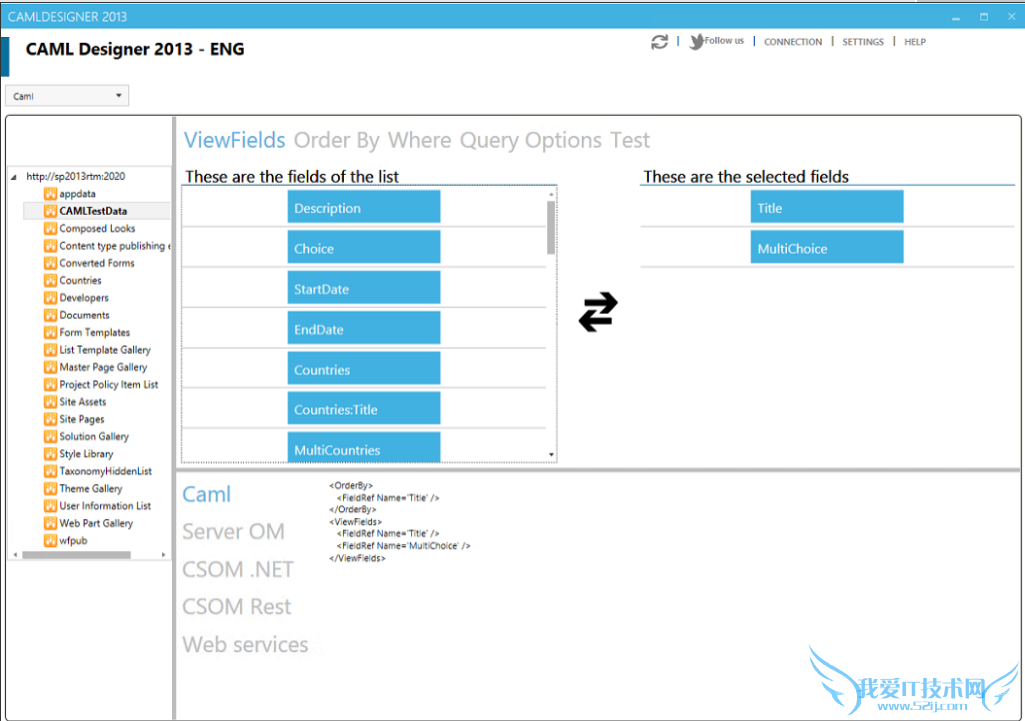Select the Choice field tile
1025x721 pixels.
click(x=363, y=247)
